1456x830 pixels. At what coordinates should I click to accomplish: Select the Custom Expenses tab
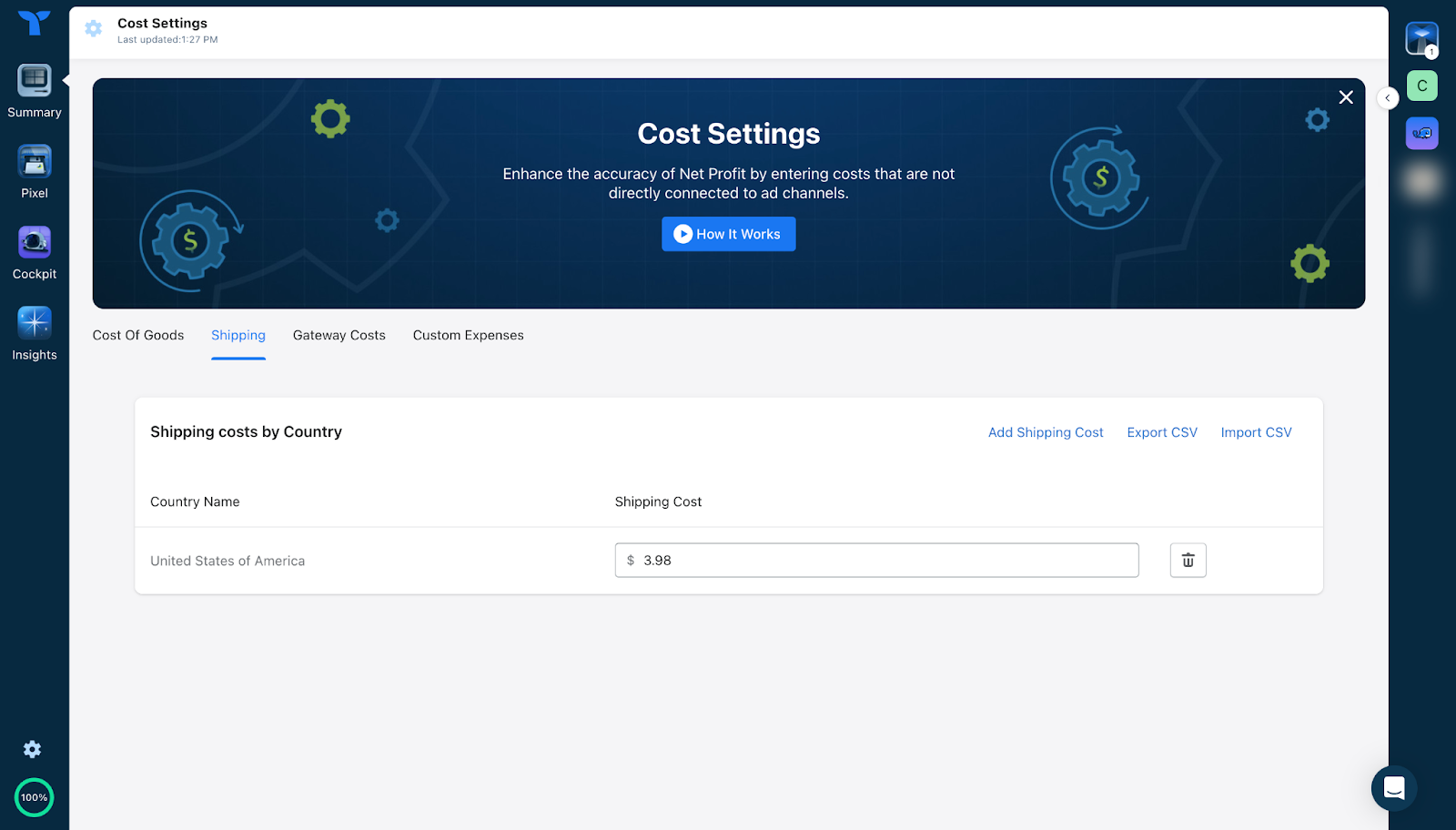468,335
